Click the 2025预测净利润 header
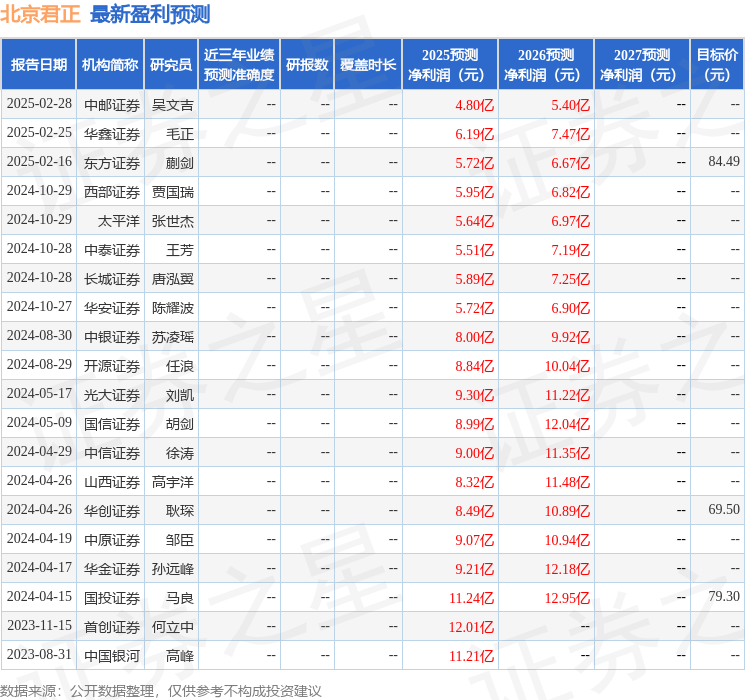The height and width of the screenshot is (700, 745). [450, 65]
